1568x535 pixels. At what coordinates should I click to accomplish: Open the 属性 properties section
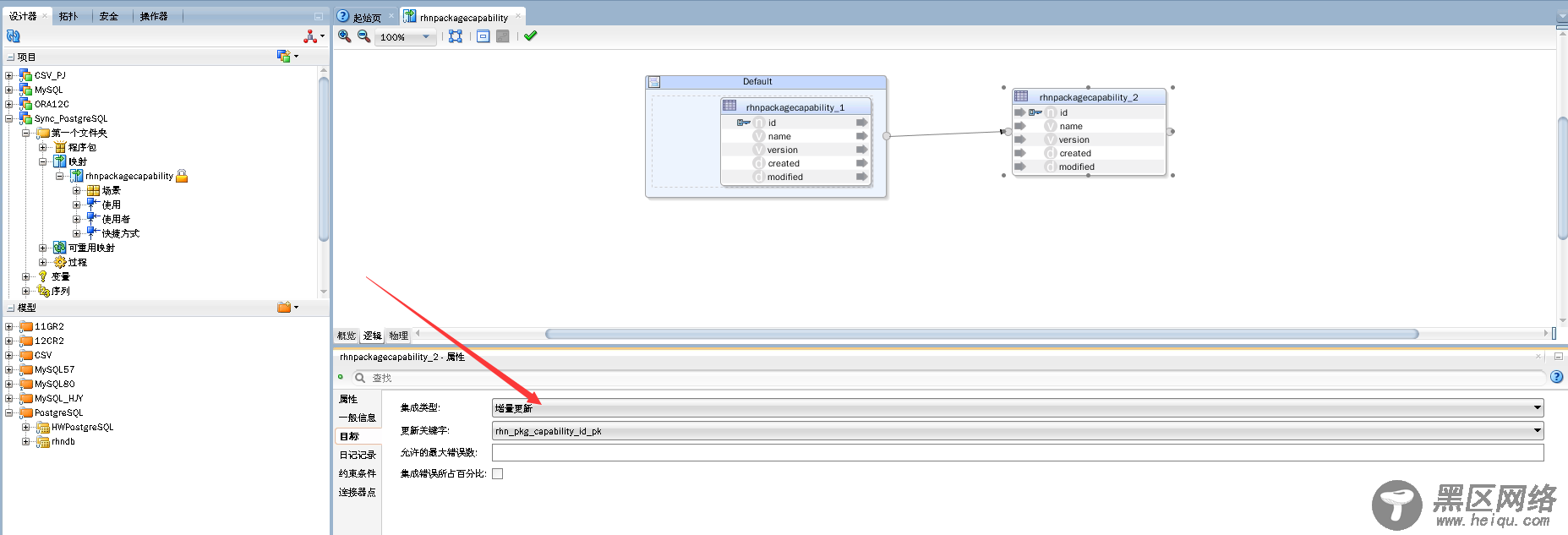pyautogui.click(x=348, y=399)
